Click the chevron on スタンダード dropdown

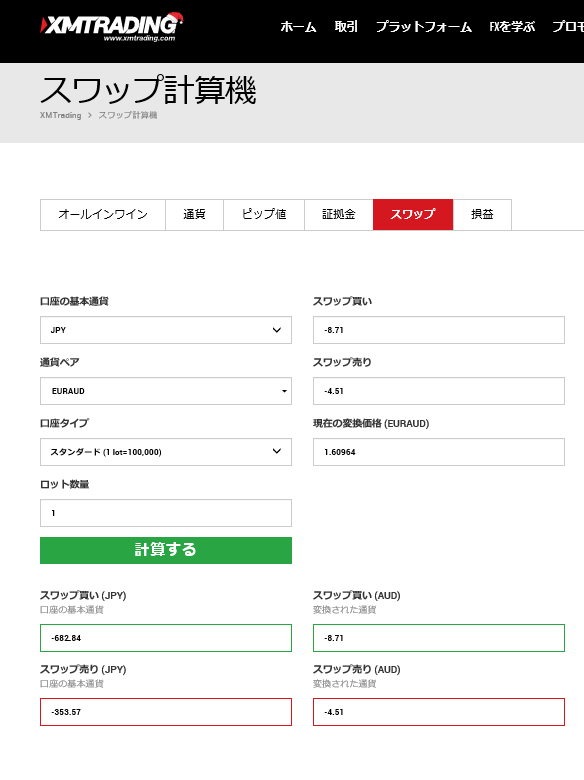pyautogui.click(x=277, y=451)
